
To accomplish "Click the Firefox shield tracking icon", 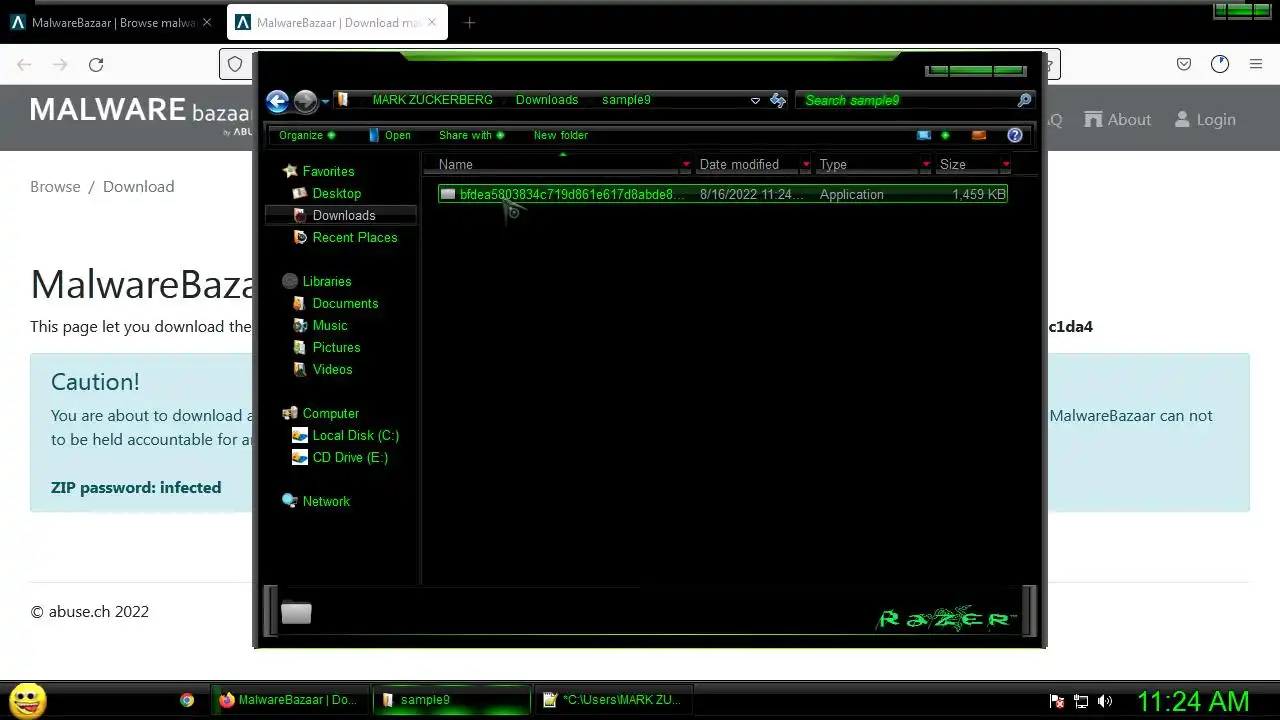I will pos(235,64).
